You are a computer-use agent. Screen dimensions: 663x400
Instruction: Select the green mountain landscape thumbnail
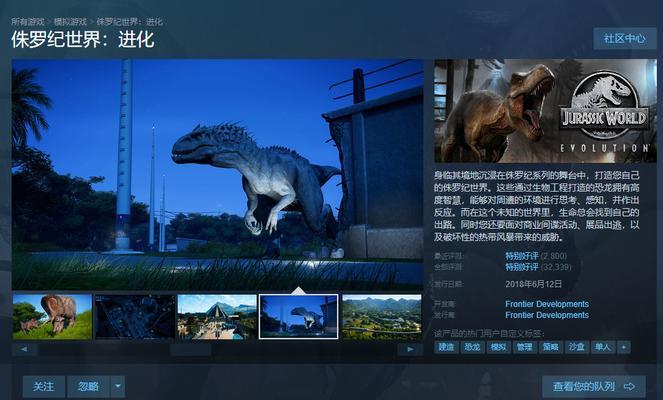pyautogui.click(x=382, y=317)
